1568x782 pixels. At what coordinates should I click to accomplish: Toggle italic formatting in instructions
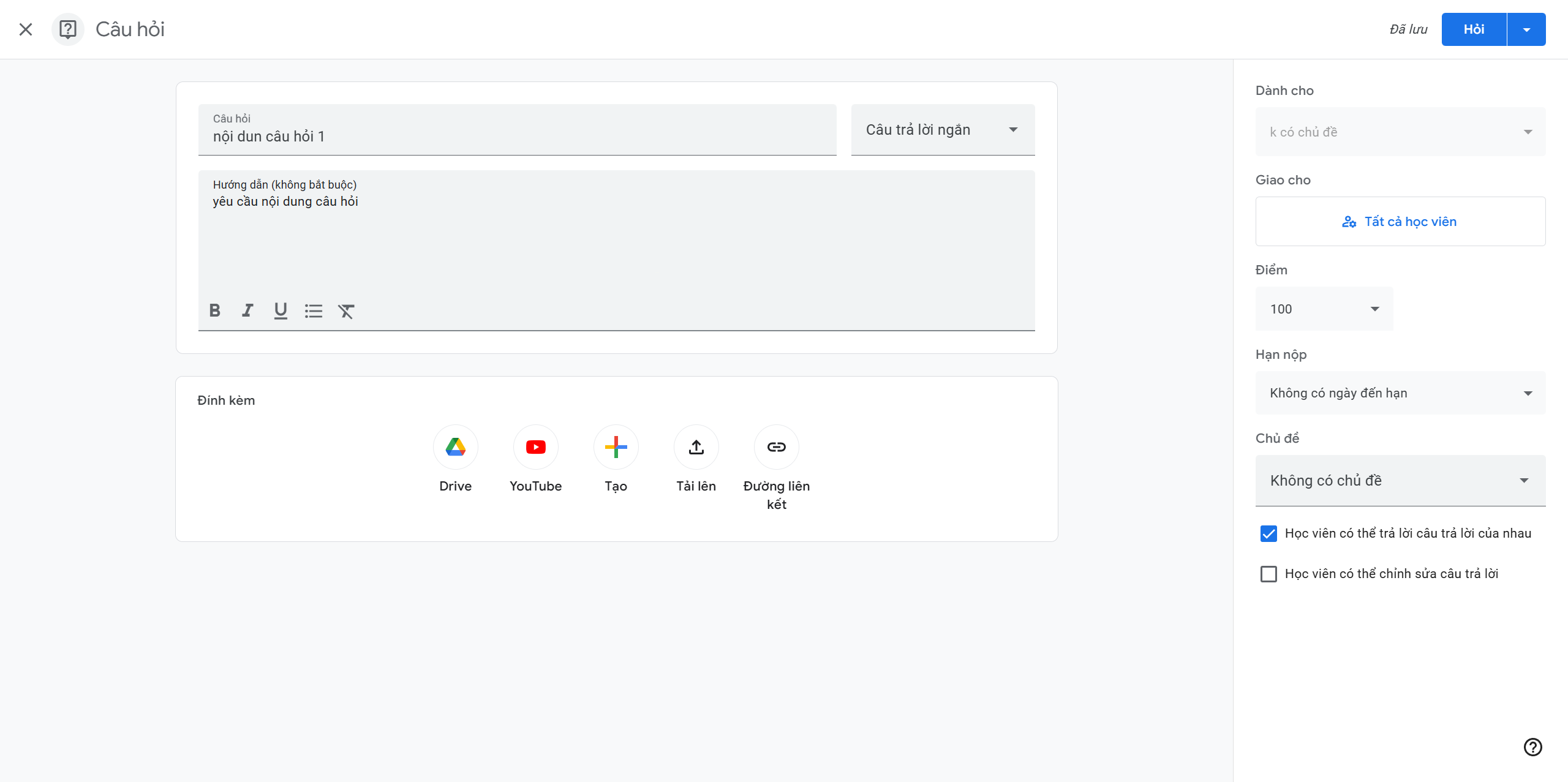pyautogui.click(x=247, y=310)
